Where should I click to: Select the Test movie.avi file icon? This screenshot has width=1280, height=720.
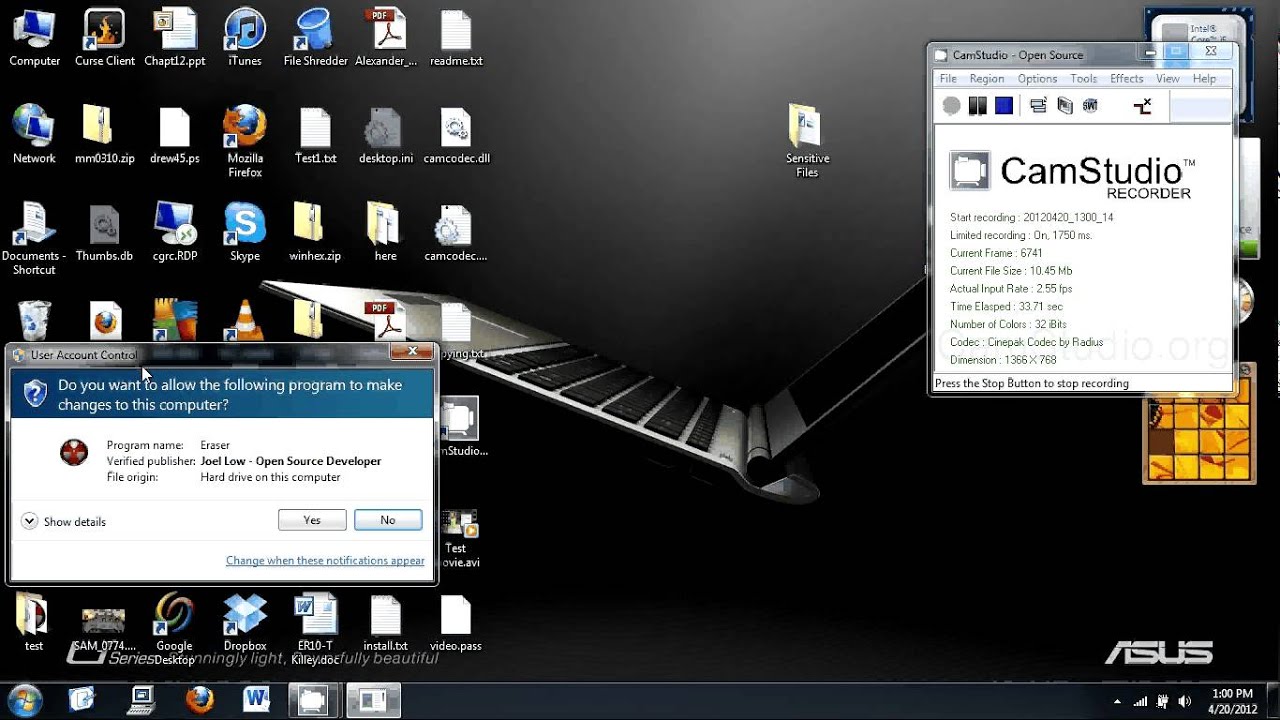tap(460, 540)
